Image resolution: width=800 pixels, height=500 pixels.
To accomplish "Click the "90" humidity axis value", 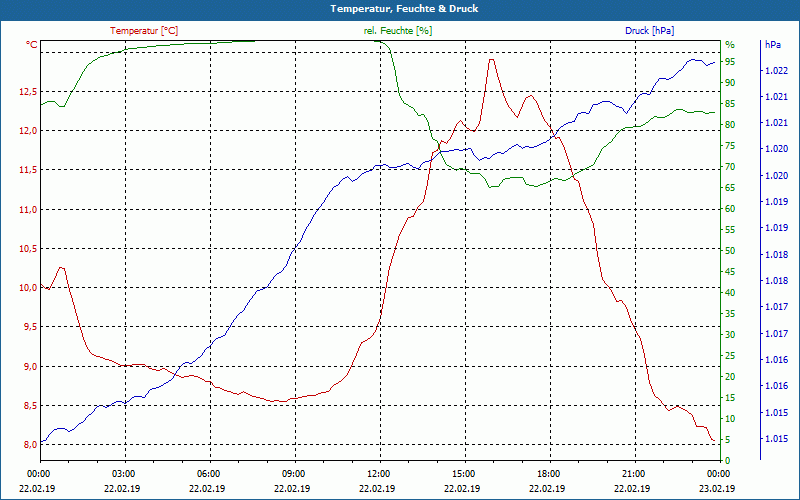I will click(730, 83).
